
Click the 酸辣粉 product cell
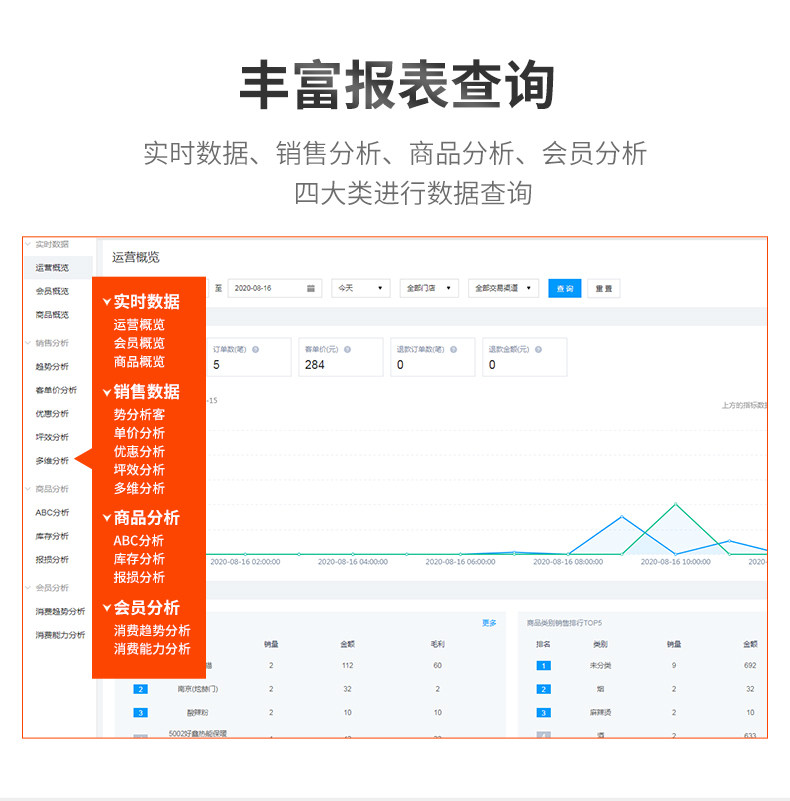[x=198, y=713]
